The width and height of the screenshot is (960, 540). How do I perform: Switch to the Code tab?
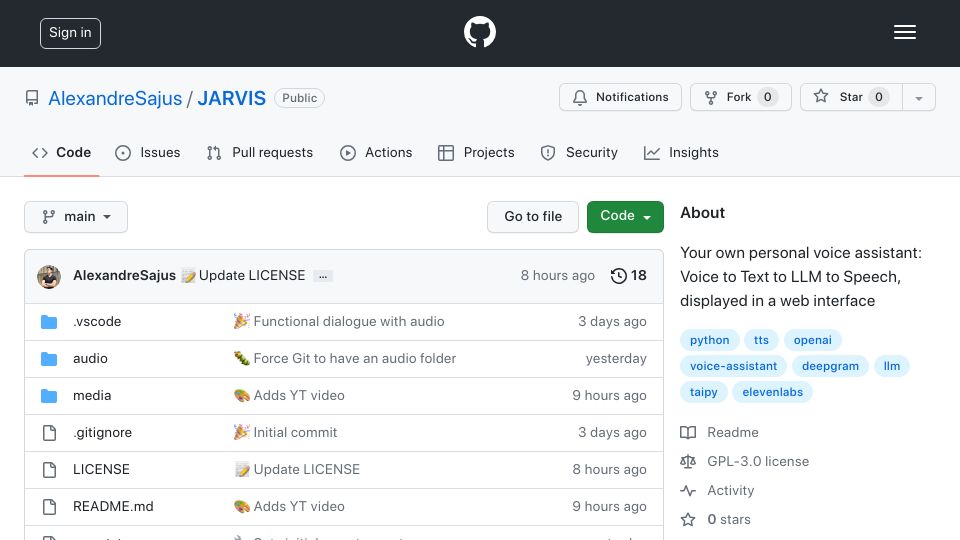pyautogui.click(x=62, y=152)
